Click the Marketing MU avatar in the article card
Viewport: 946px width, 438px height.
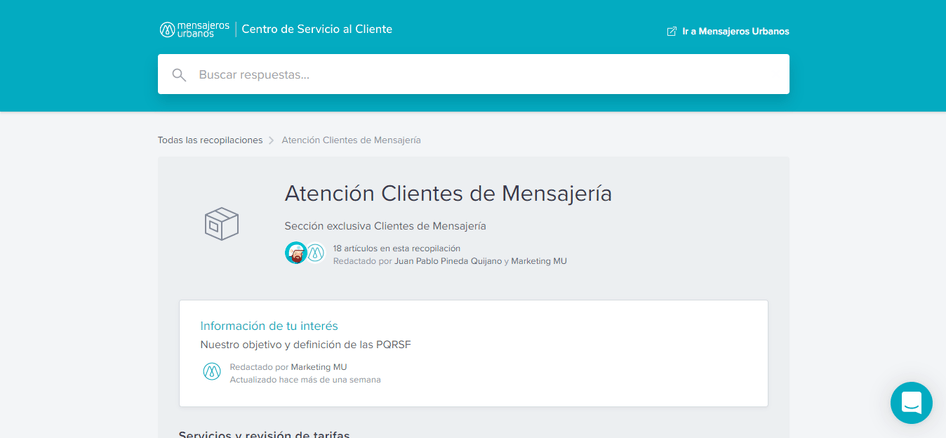pyautogui.click(x=212, y=372)
